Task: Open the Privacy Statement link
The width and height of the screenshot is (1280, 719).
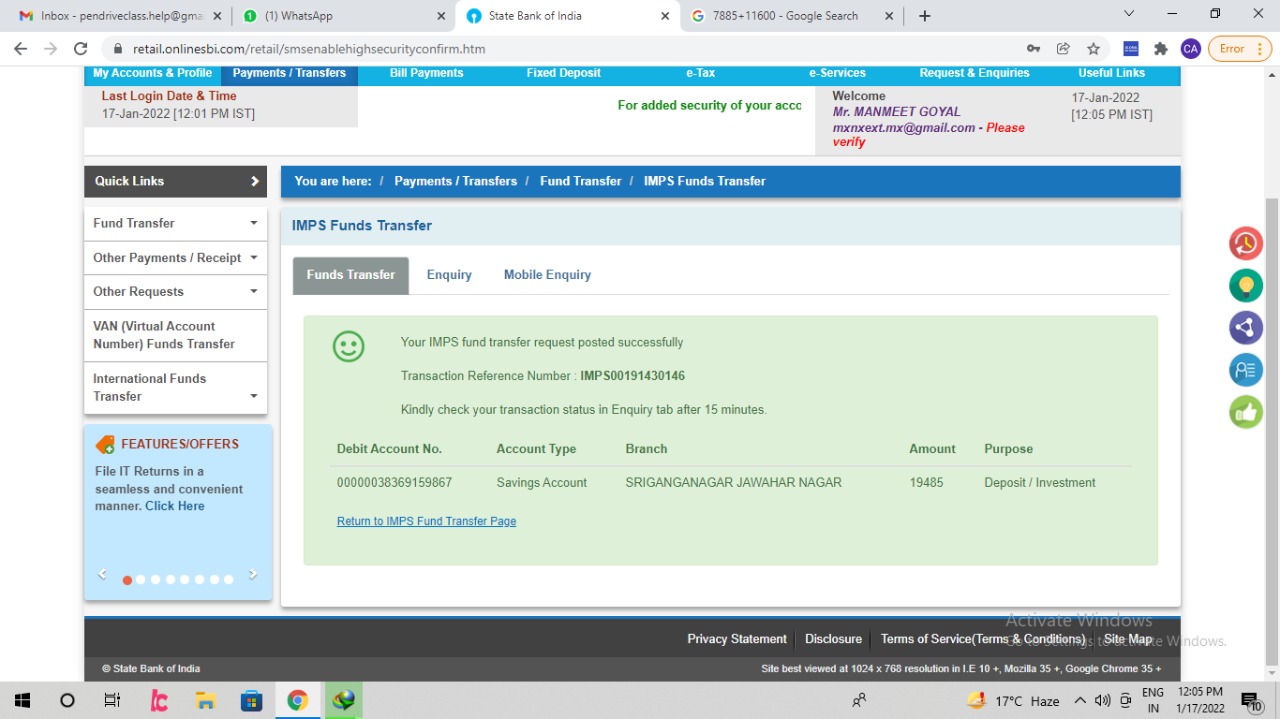Action: (x=736, y=639)
